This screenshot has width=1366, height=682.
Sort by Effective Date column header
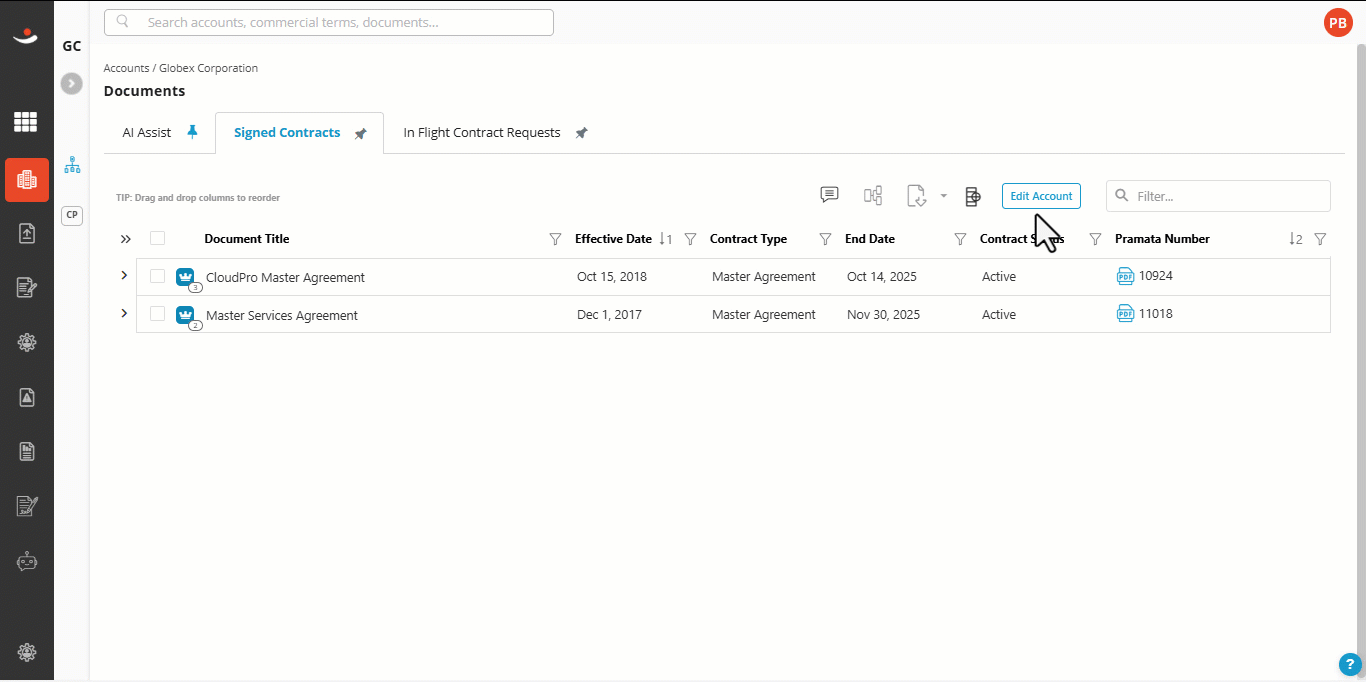click(x=613, y=239)
